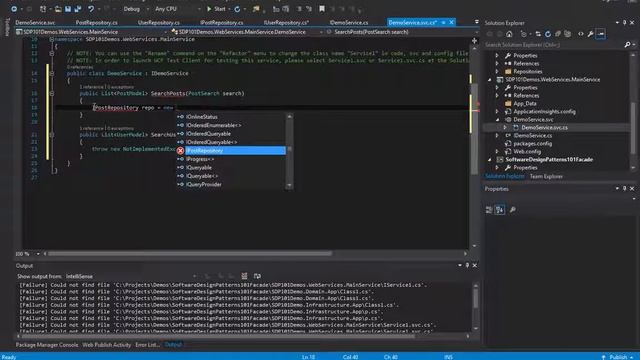
Task: Collapse the DemoService class outline toggle
Action: point(51,73)
